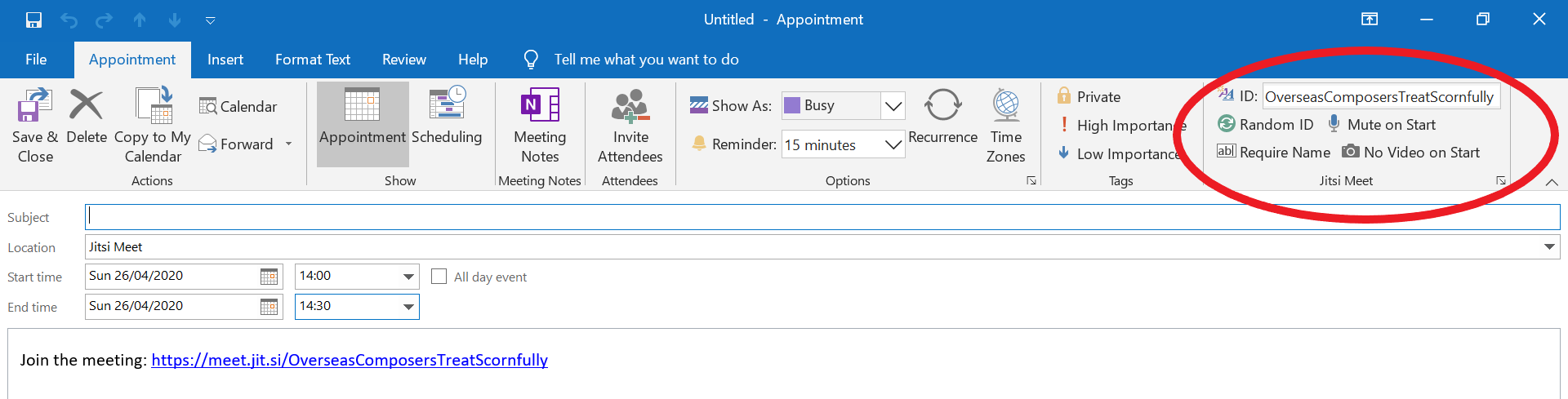
Task: Open the Review tab
Action: click(x=404, y=60)
